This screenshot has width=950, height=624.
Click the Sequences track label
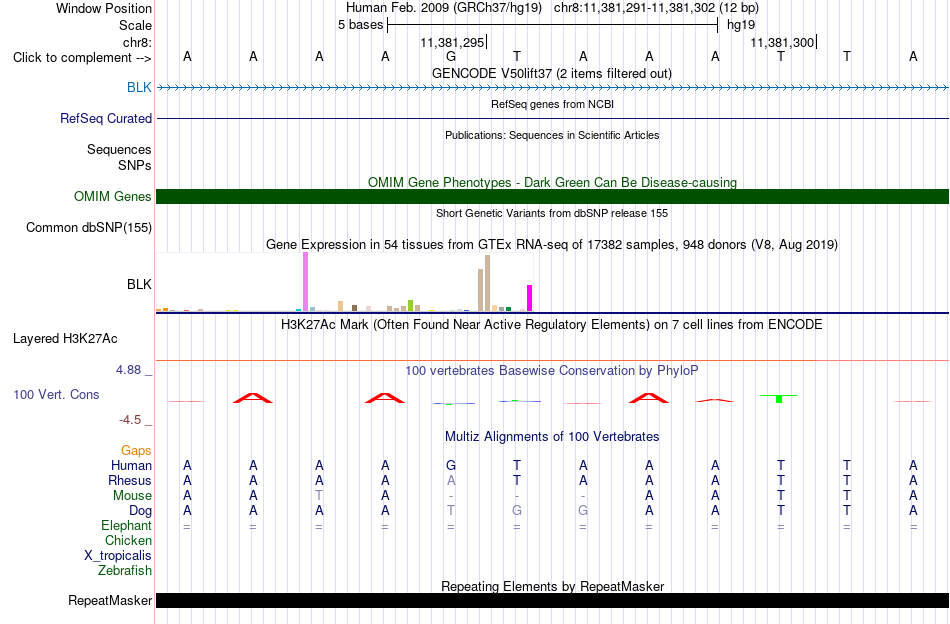pos(119,149)
